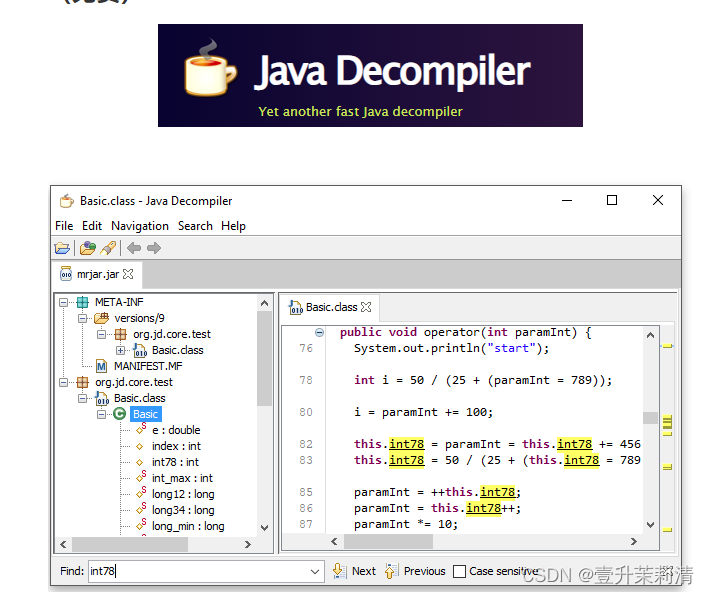The image size is (709, 594).
Task: Click the field icon beside long12 : long
Action: [141, 493]
